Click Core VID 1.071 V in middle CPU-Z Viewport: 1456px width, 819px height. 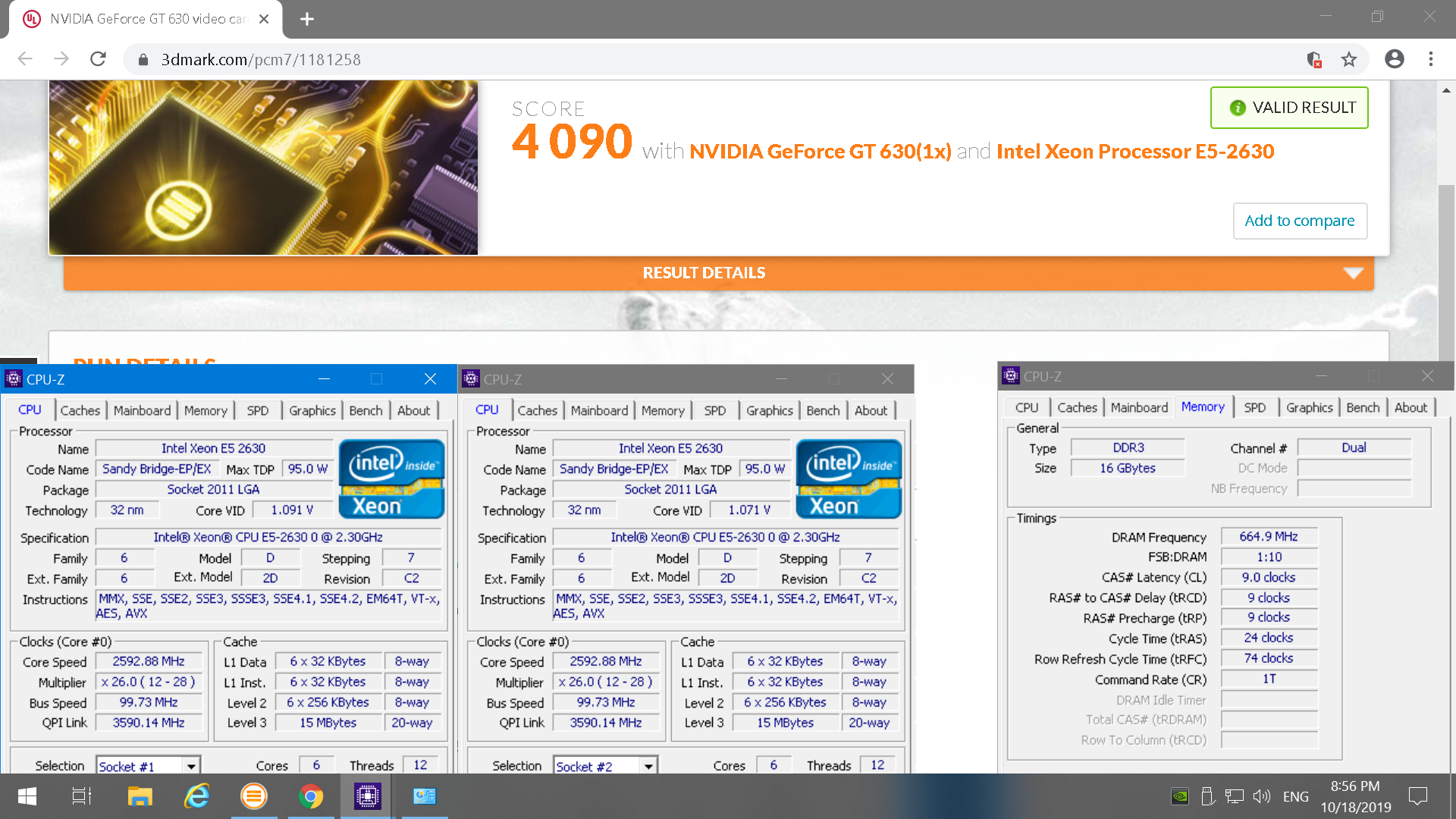[749, 510]
